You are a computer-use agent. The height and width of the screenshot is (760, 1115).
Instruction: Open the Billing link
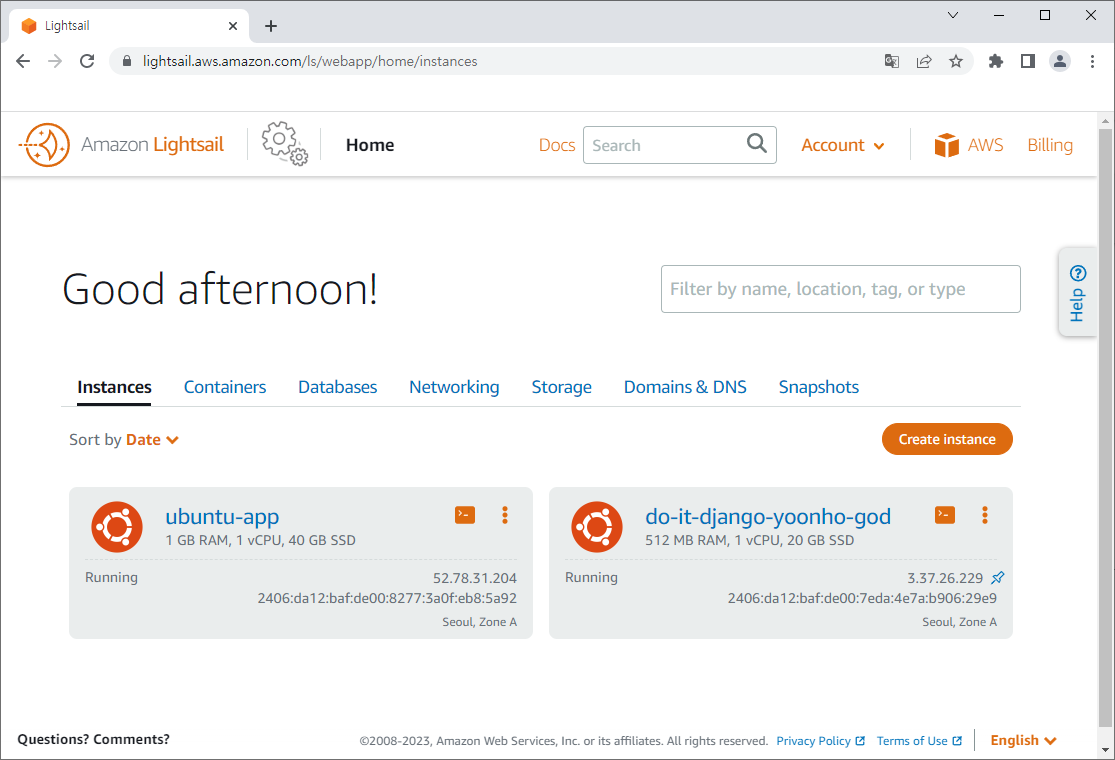pyautogui.click(x=1050, y=145)
